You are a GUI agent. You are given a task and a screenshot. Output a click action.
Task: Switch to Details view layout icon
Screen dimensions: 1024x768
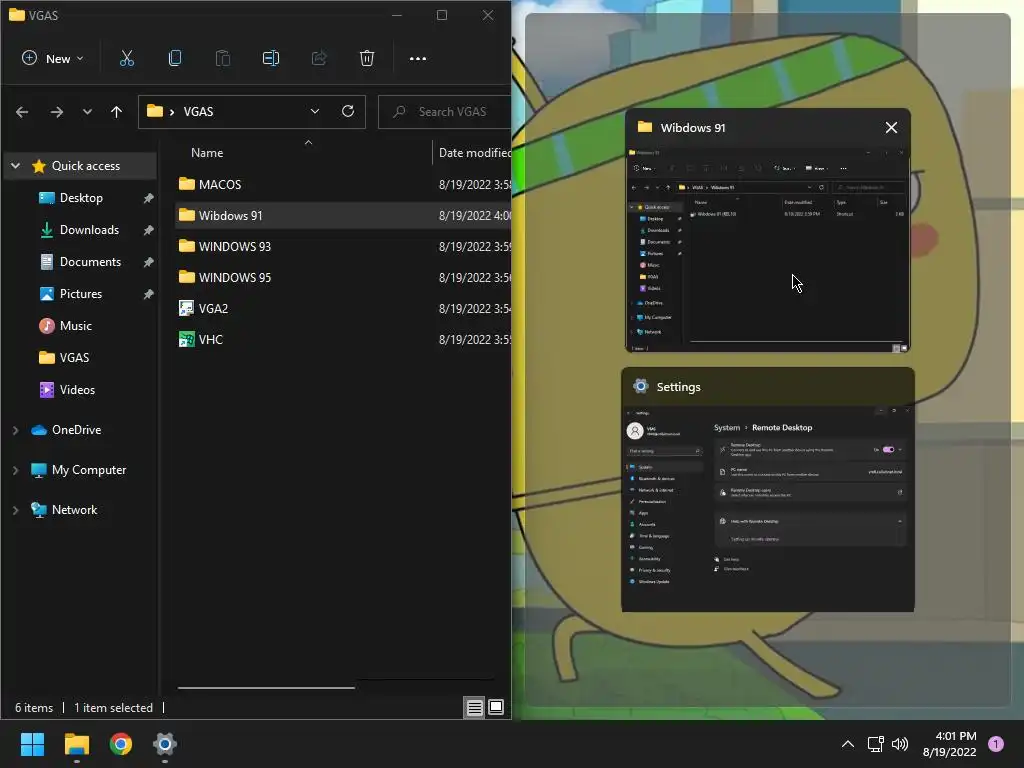475,707
